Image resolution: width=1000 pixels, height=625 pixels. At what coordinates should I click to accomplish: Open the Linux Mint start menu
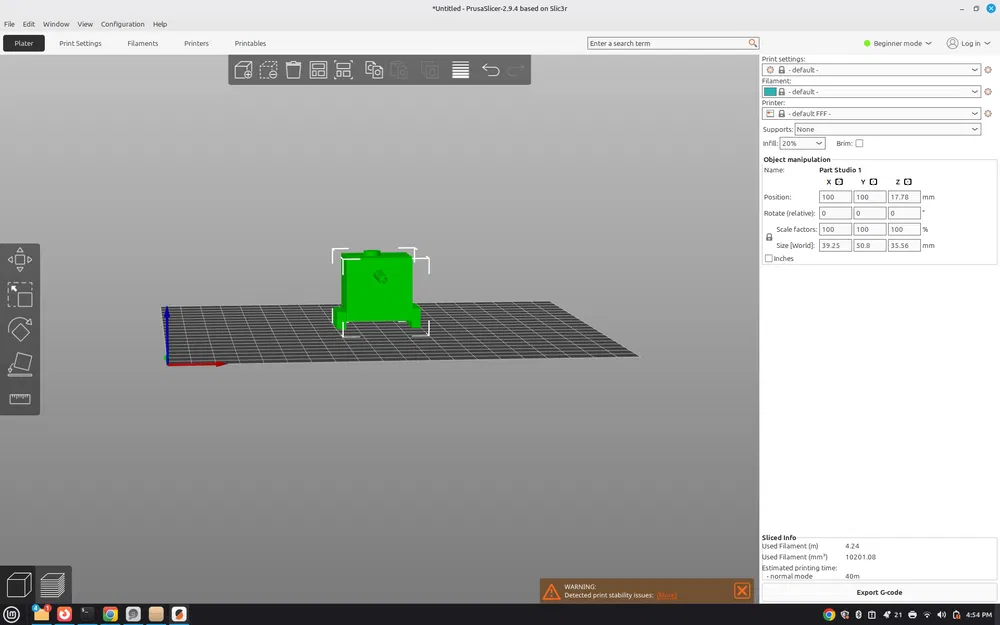11,614
